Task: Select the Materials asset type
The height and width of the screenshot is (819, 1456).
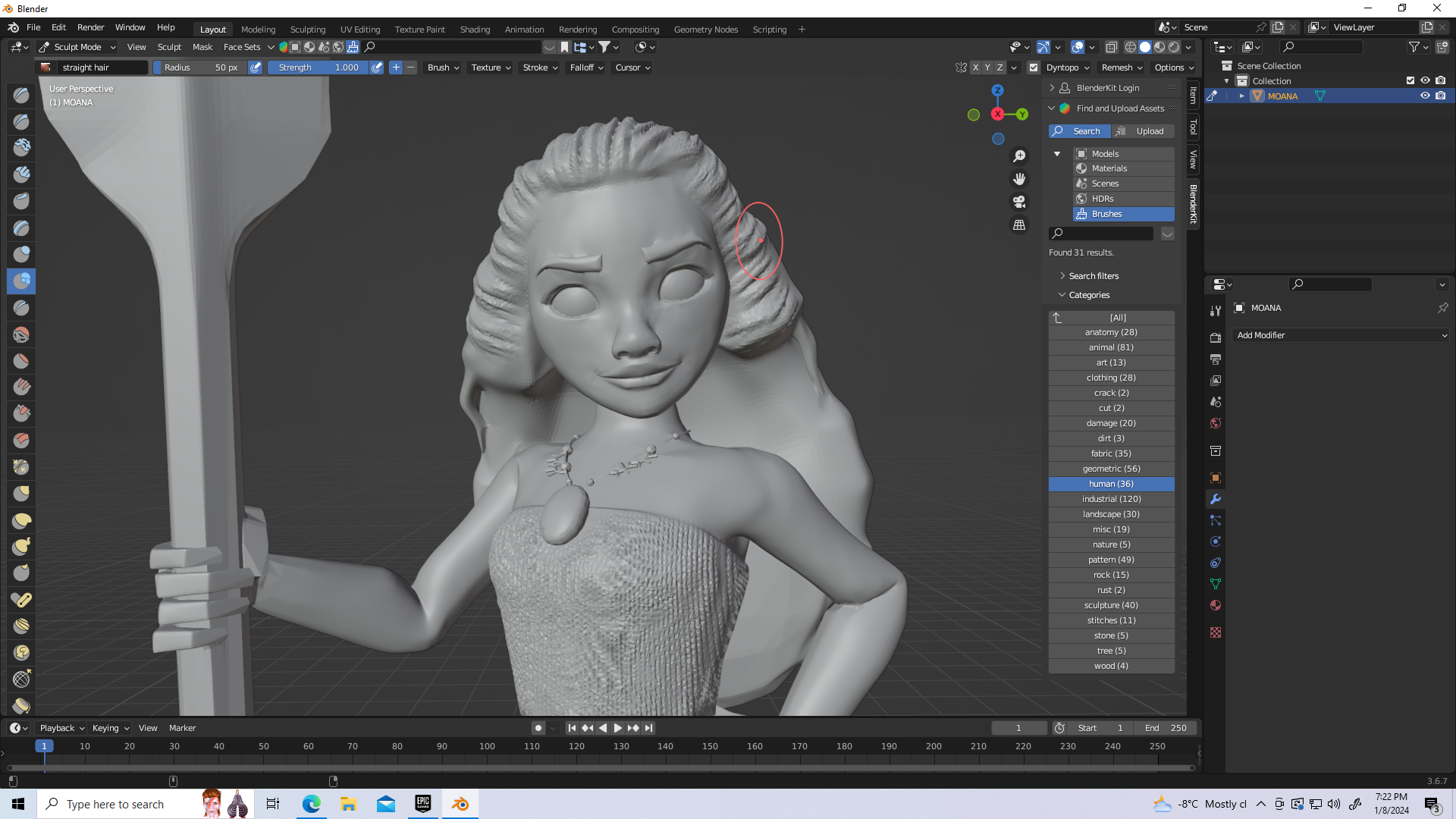Action: [1124, 168]
